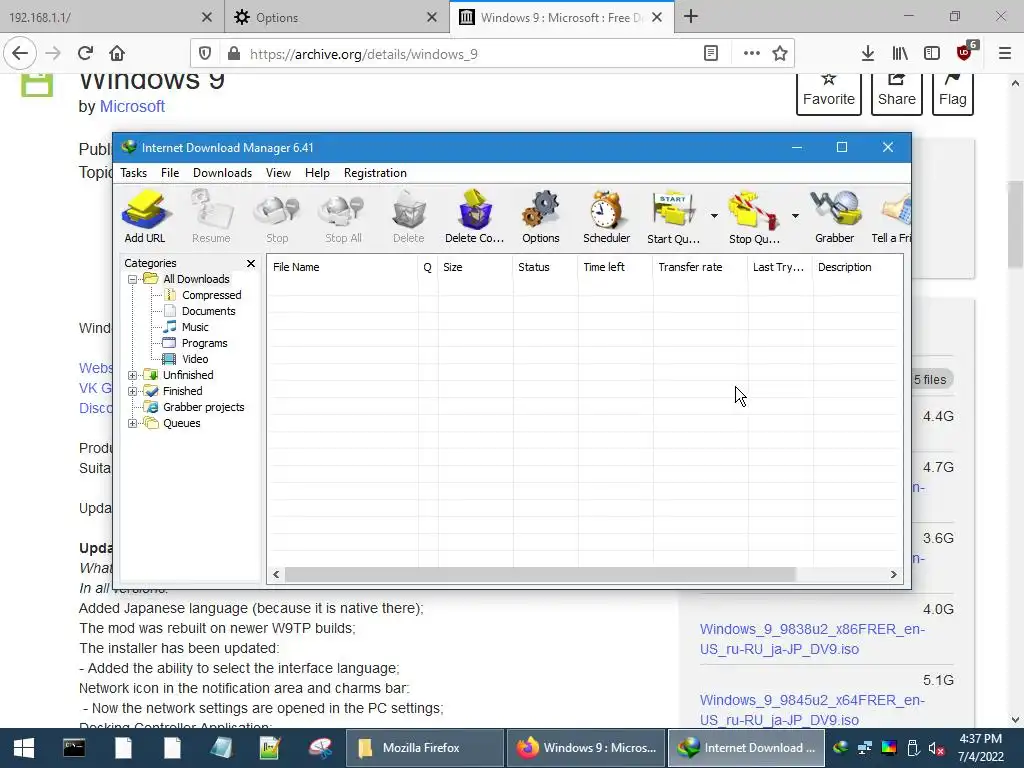Select the Music category

pyautogui.click(x=195, y=327)
